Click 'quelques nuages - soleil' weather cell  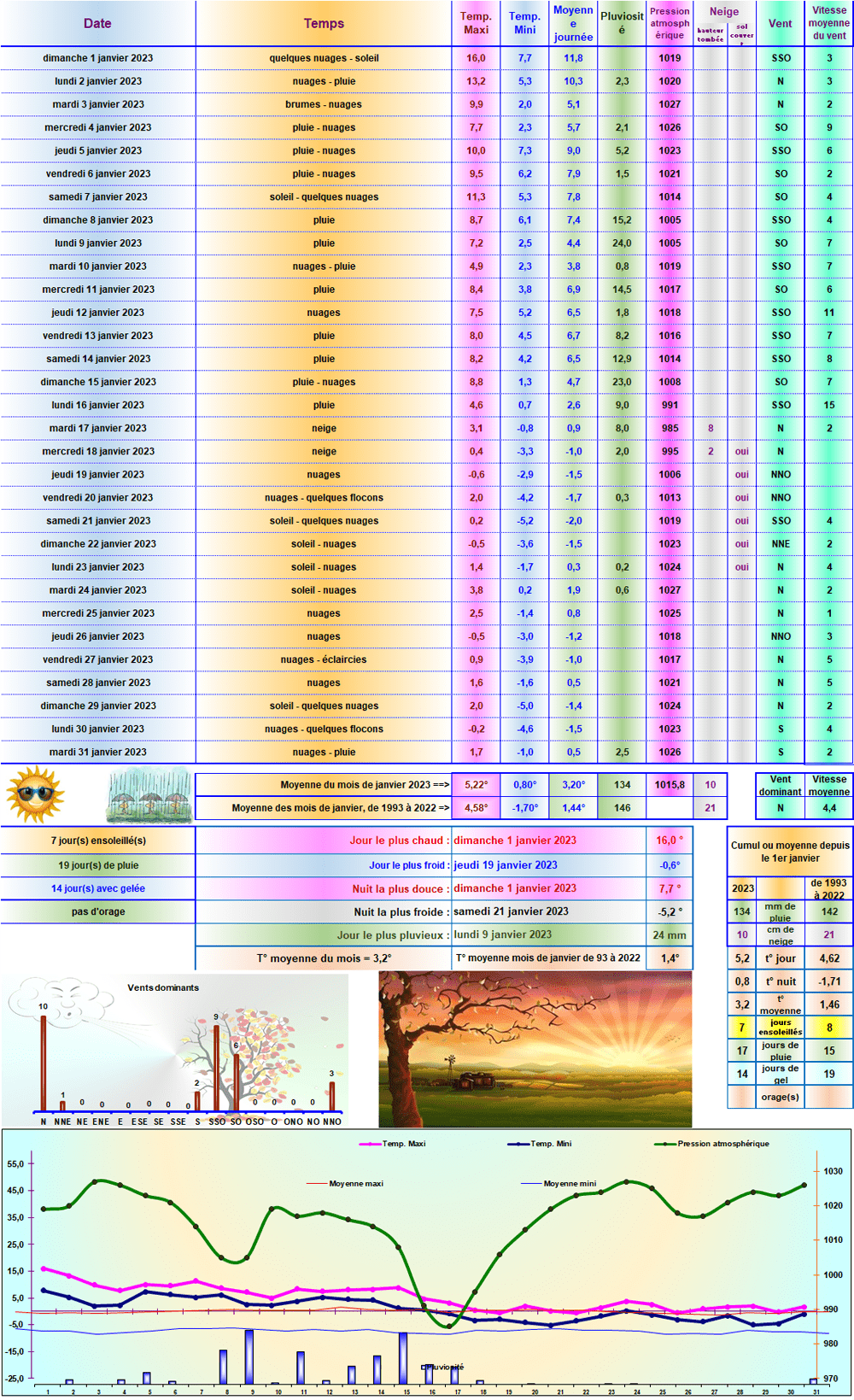click(x=324, y=58)
